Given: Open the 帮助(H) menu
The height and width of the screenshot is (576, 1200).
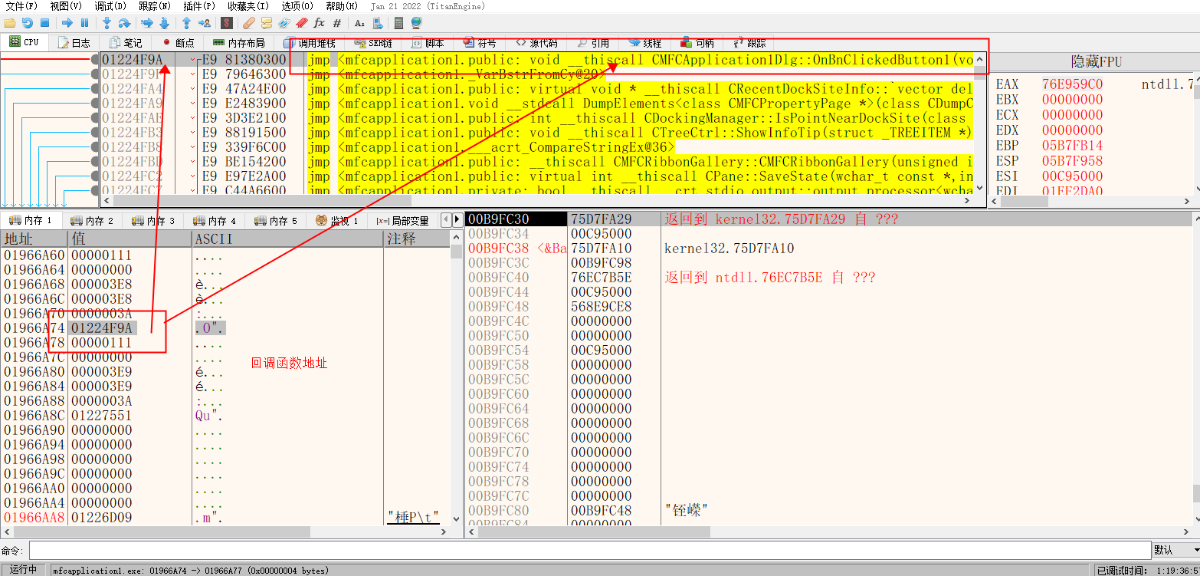Looking at the screenshot, I should (x=342, y=6).
